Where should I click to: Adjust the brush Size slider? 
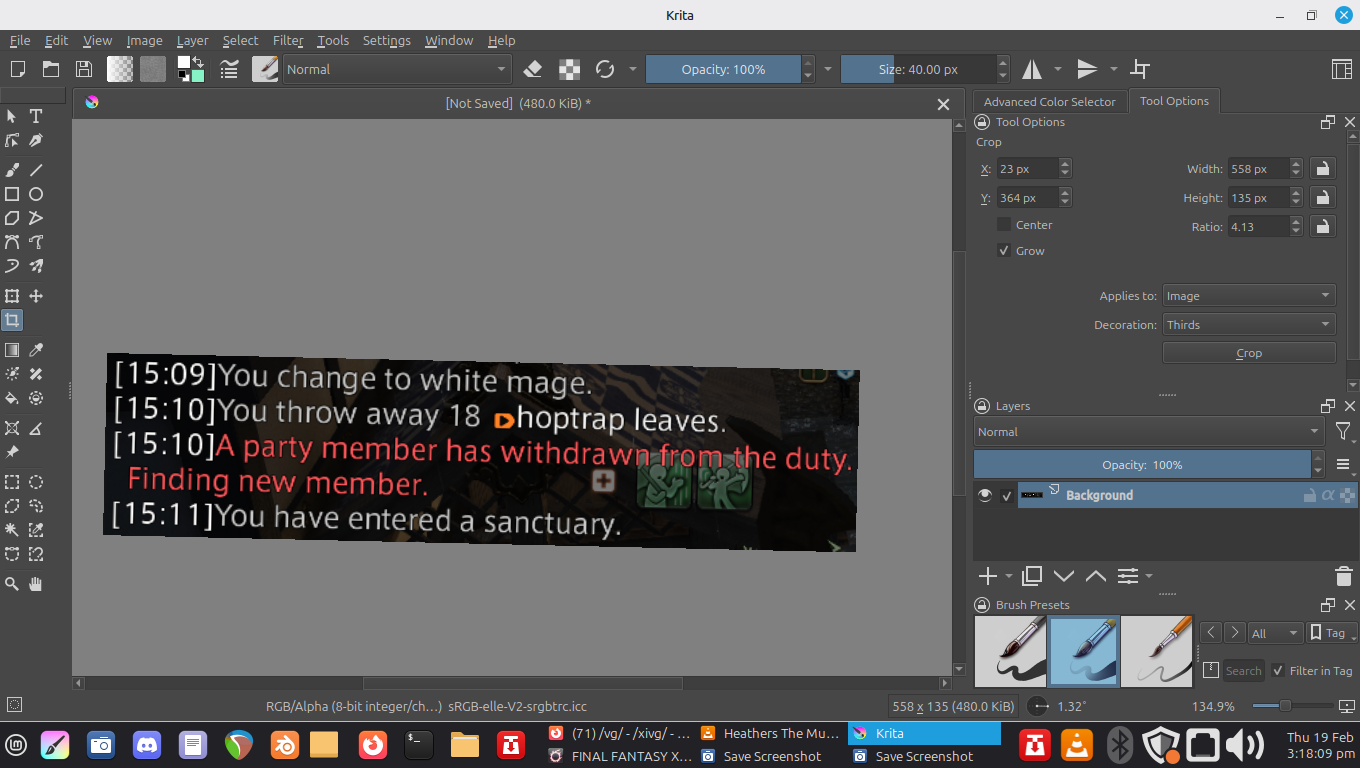click(918, 69)
